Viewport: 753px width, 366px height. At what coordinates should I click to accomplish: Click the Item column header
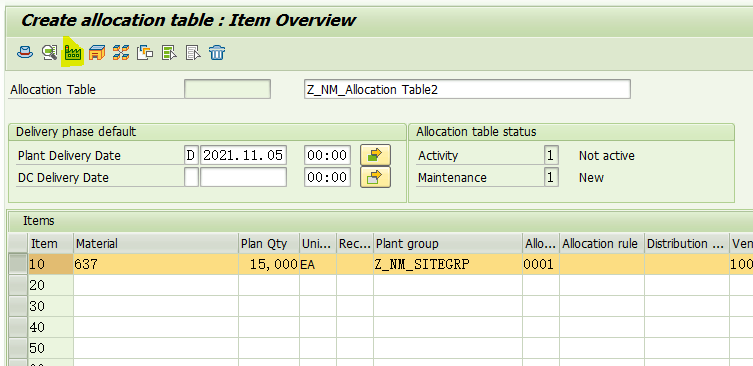[x=51, y=243]
